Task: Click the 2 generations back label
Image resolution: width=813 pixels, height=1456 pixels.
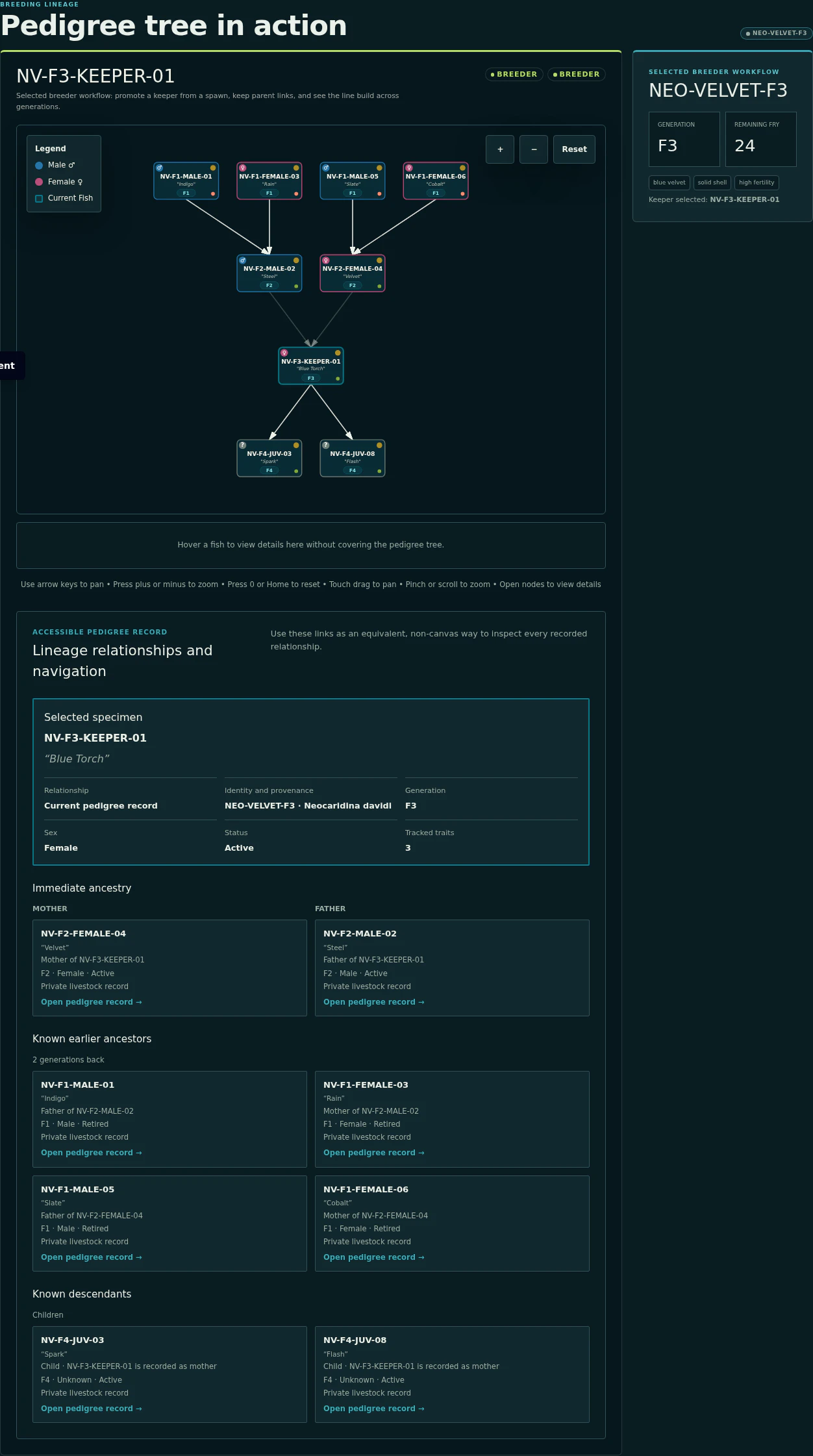Action: tap(68, 1060)
